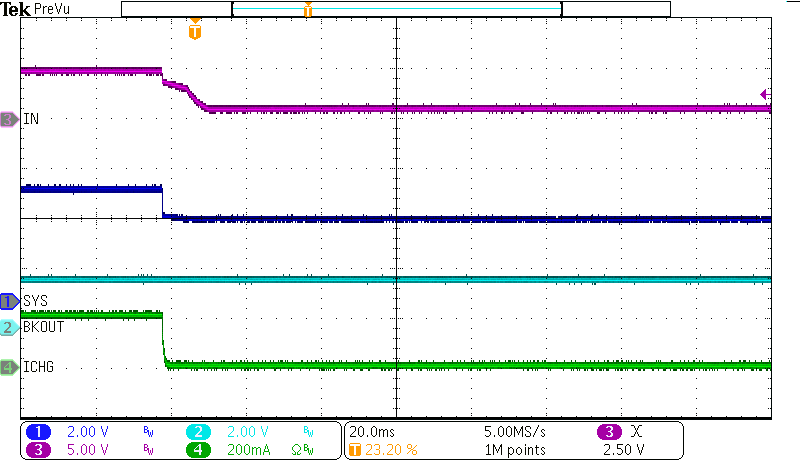Click the Tek logo
The image size is (800, 460).
point(16,9)
